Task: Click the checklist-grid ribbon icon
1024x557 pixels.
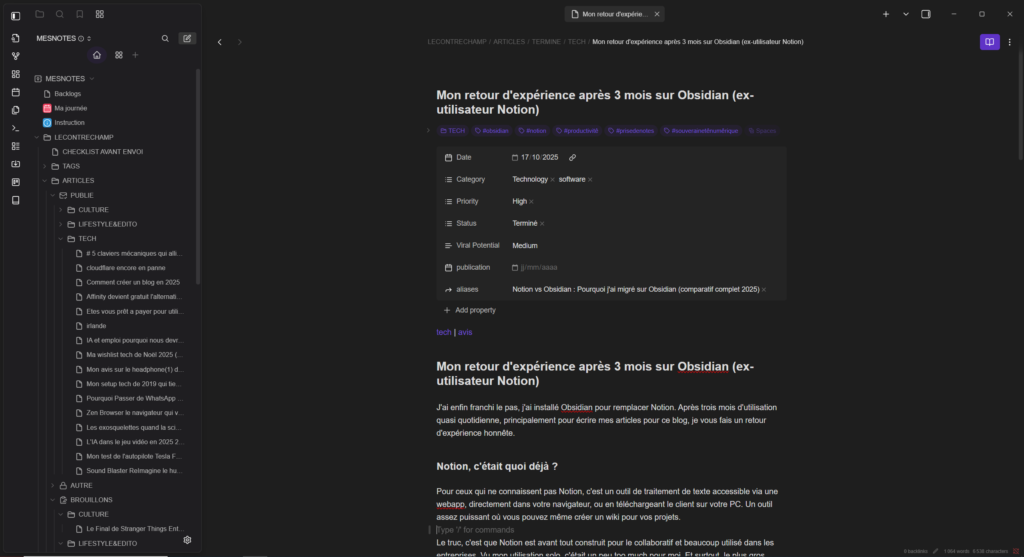Action: (x=16, y=146)
